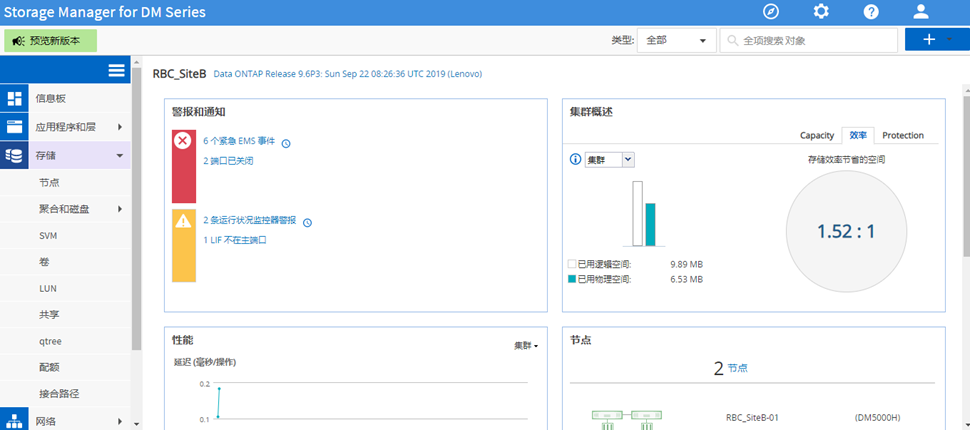Click the yellow warning triangle icon
This screenshot has height=430, width=970.
[x=183, y=221]
